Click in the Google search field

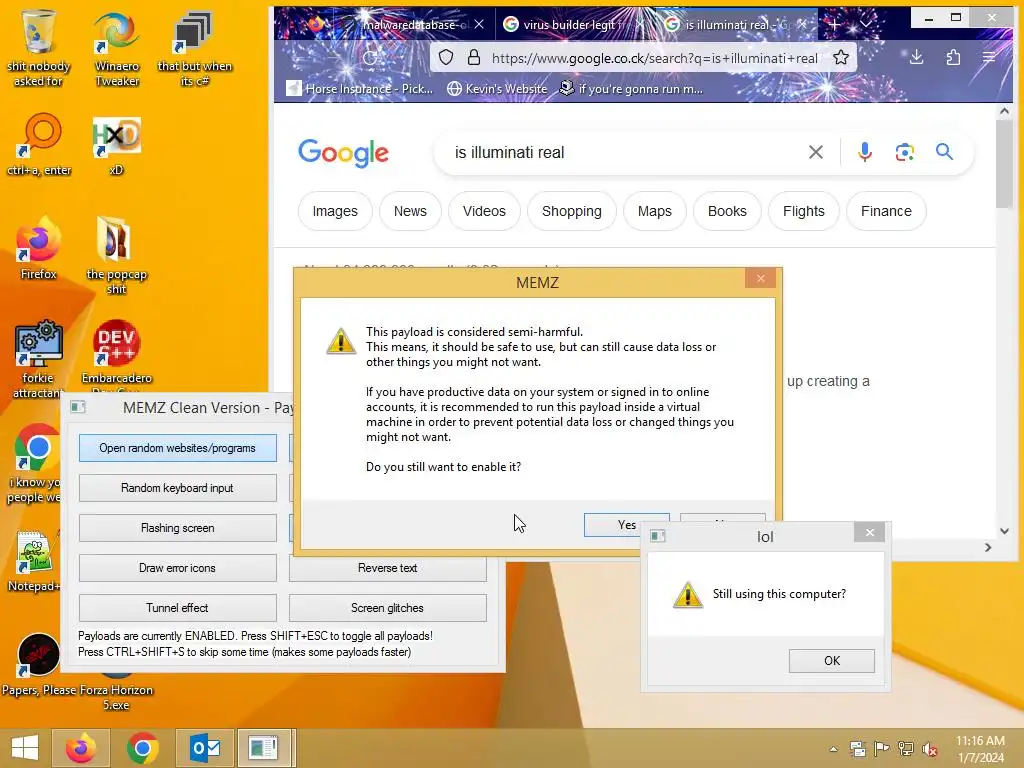(x=620, y=152)
